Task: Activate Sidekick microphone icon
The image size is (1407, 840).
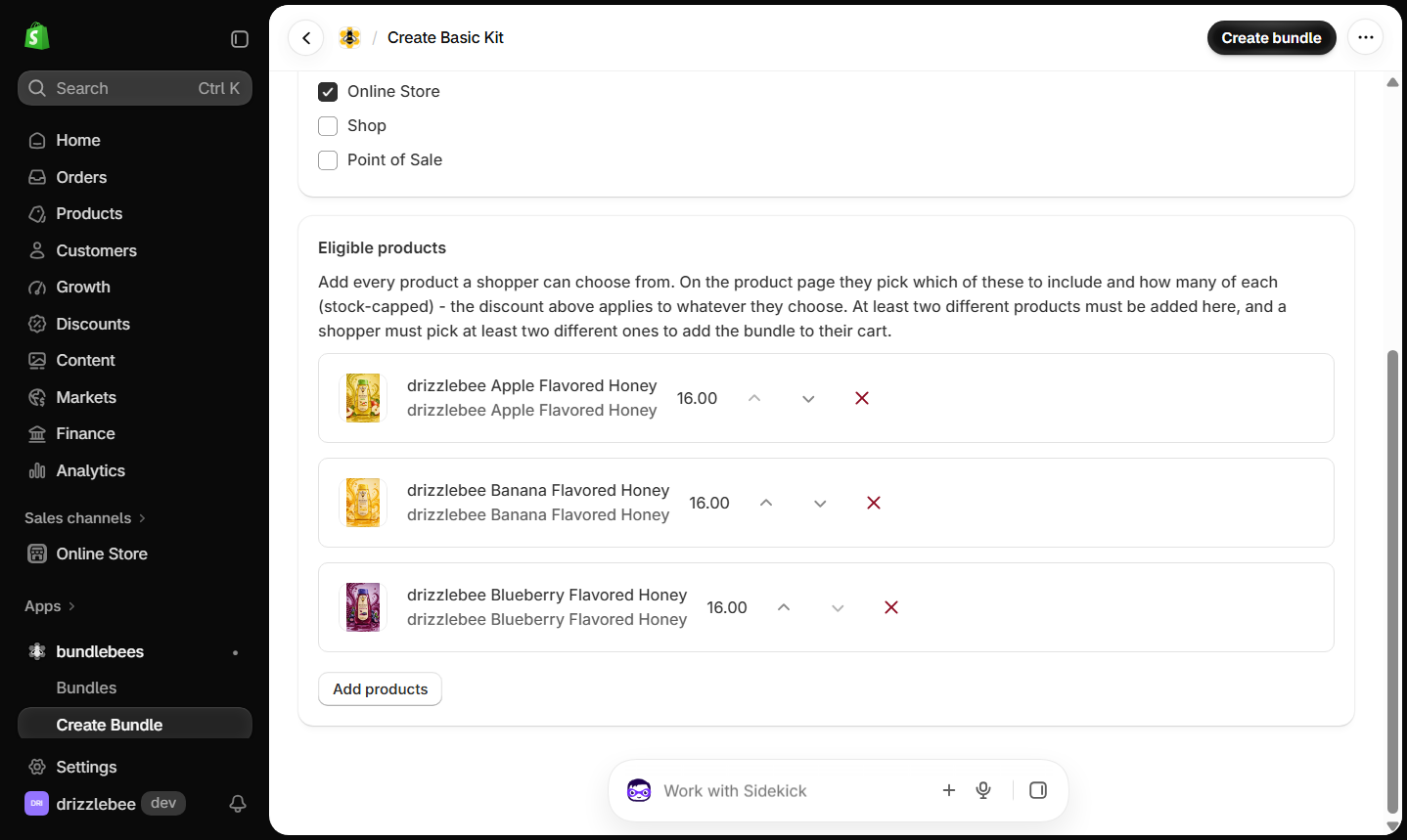Action: pyautogui.click(x=983, y=790)
